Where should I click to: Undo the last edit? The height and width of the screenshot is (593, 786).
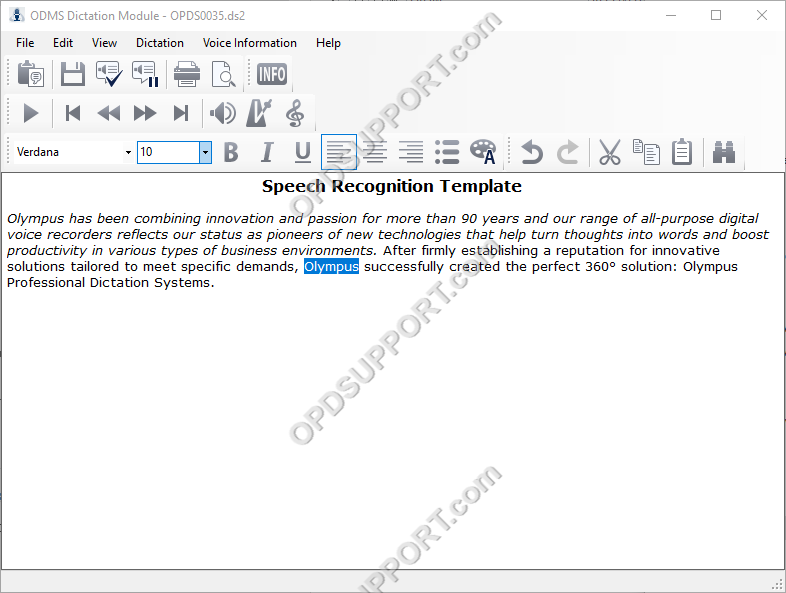pyautogui.click(x=532, y=152)
